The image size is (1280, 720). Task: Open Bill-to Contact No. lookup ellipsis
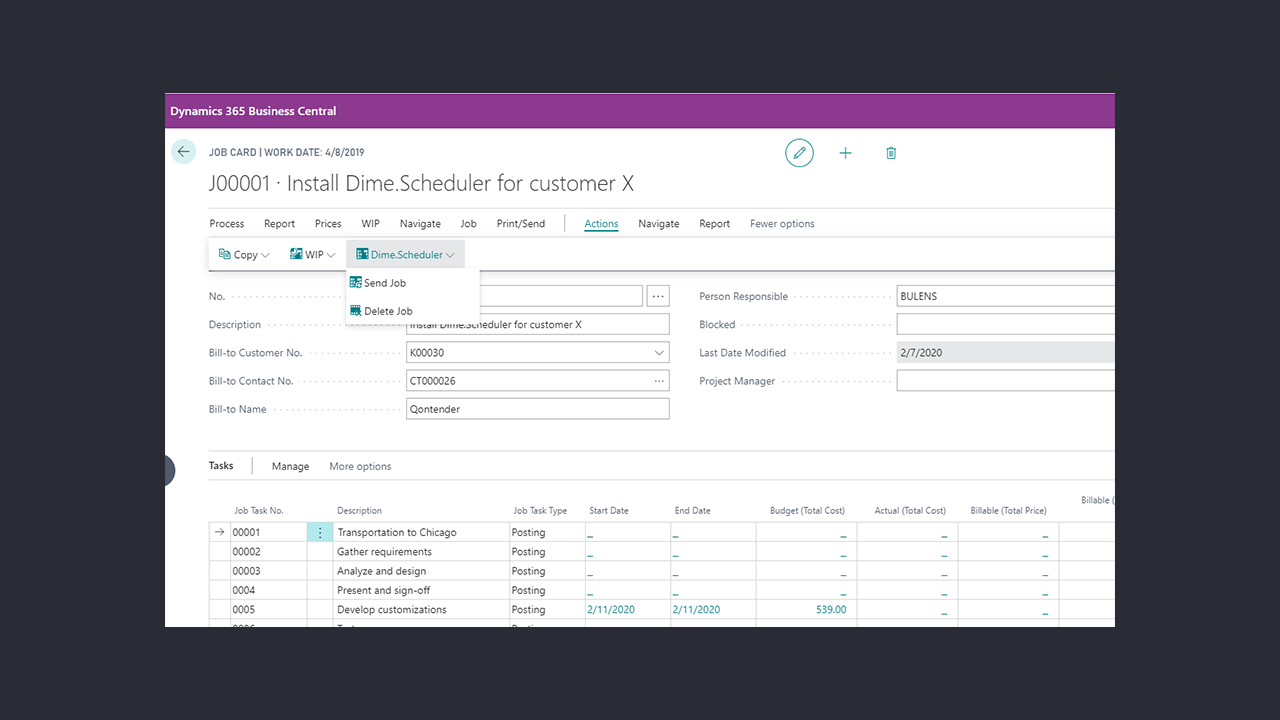(659, 381)
